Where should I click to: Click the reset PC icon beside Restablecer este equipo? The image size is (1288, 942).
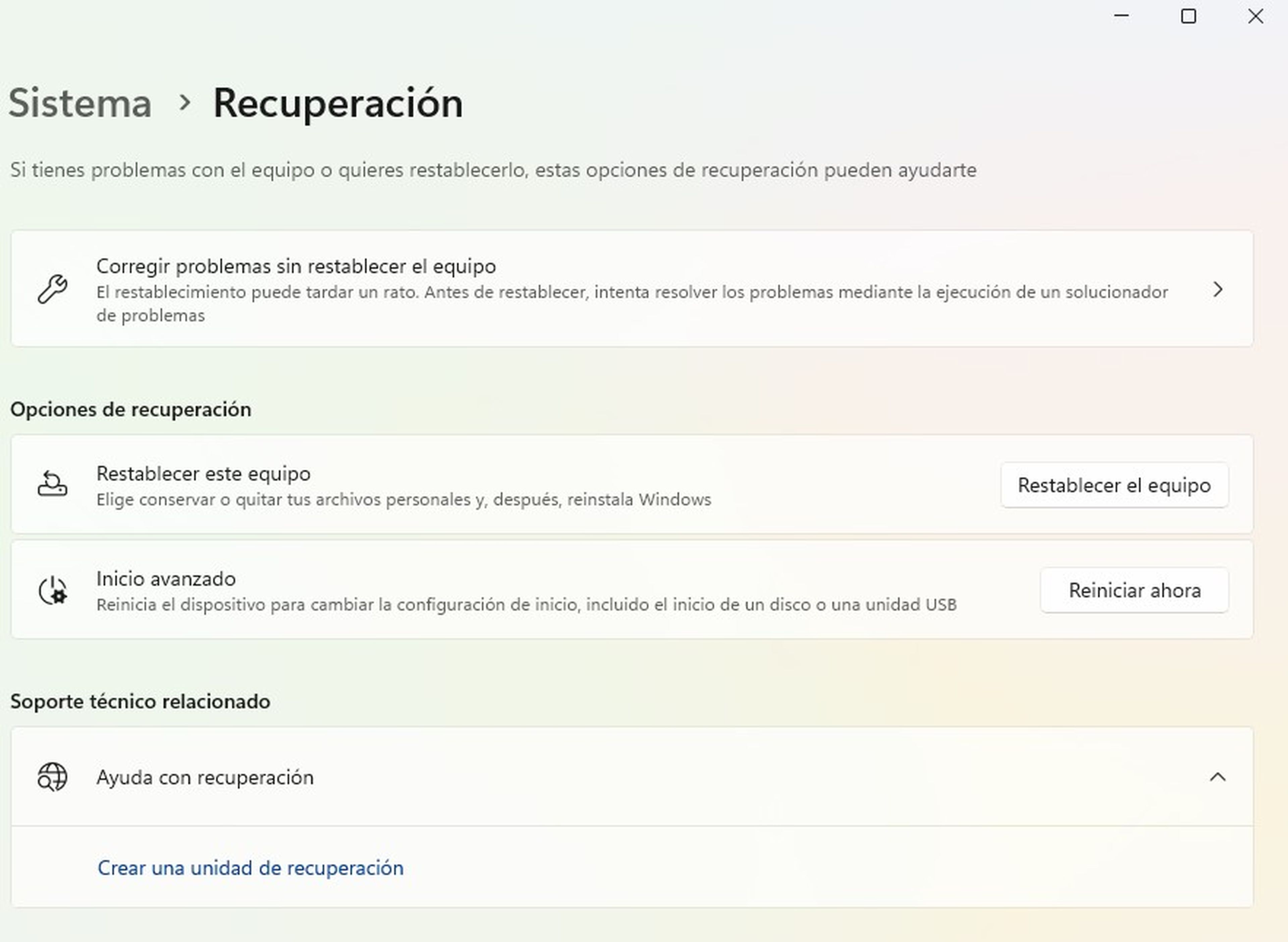coord(52,484)
